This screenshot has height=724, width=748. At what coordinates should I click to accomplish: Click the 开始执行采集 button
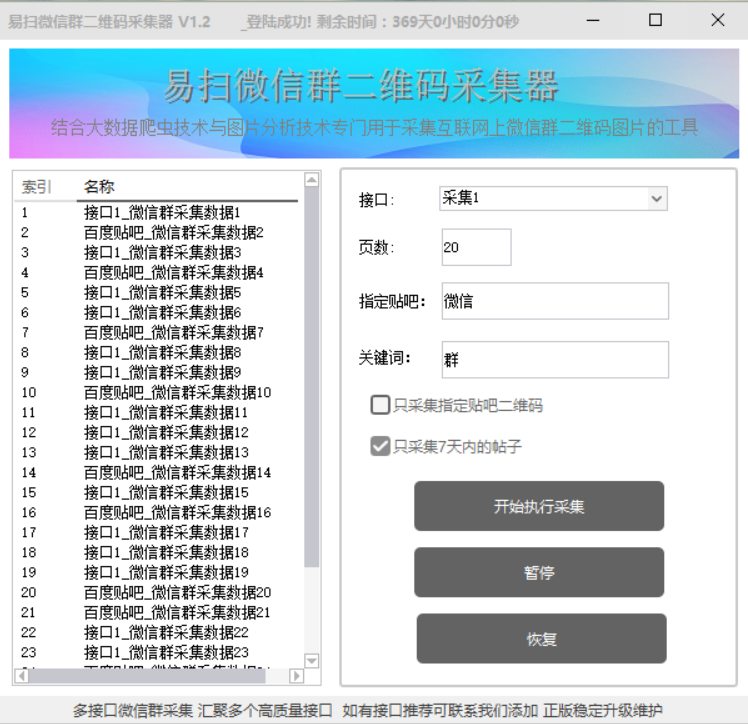pos(539,506)
